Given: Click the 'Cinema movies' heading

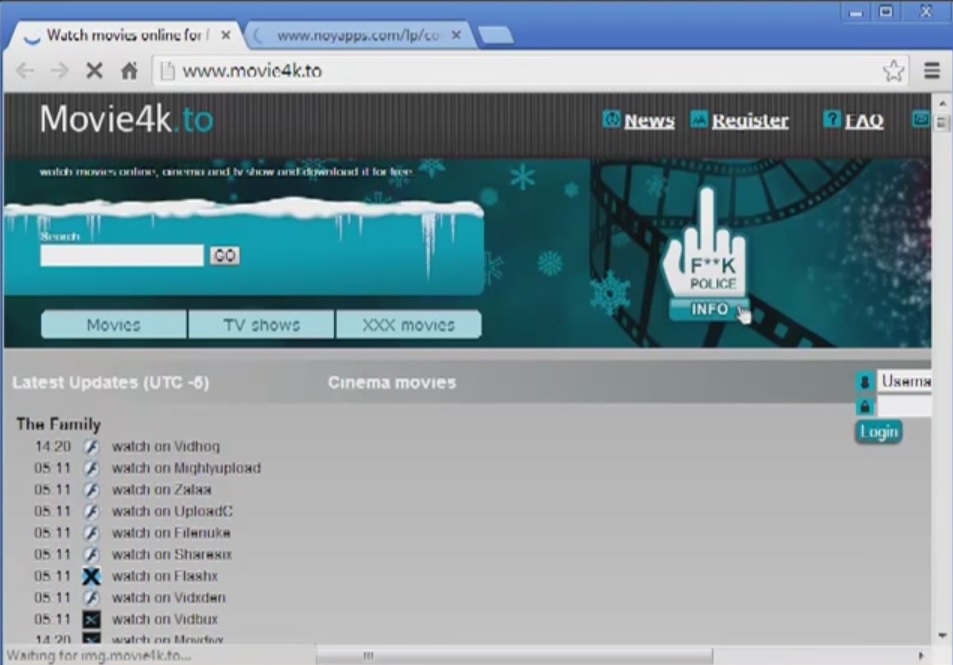Looking at the screenshot, I should pos(392,382).
